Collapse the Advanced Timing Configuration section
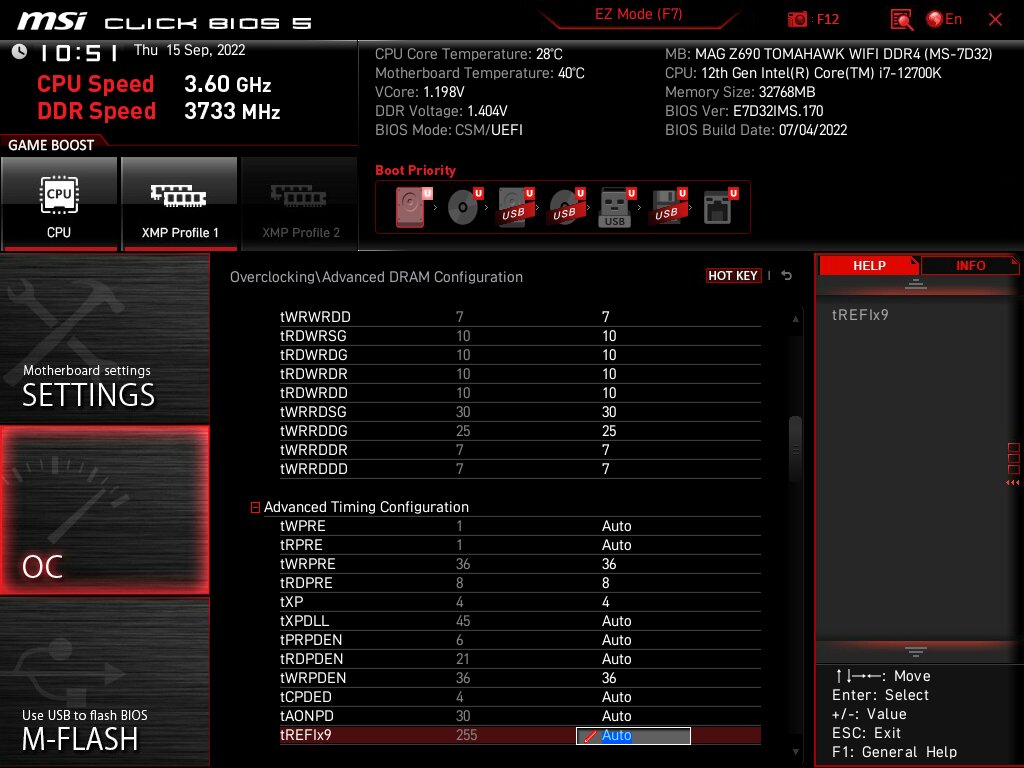This screenshot has width=1024, height=768. pos(255,507)
